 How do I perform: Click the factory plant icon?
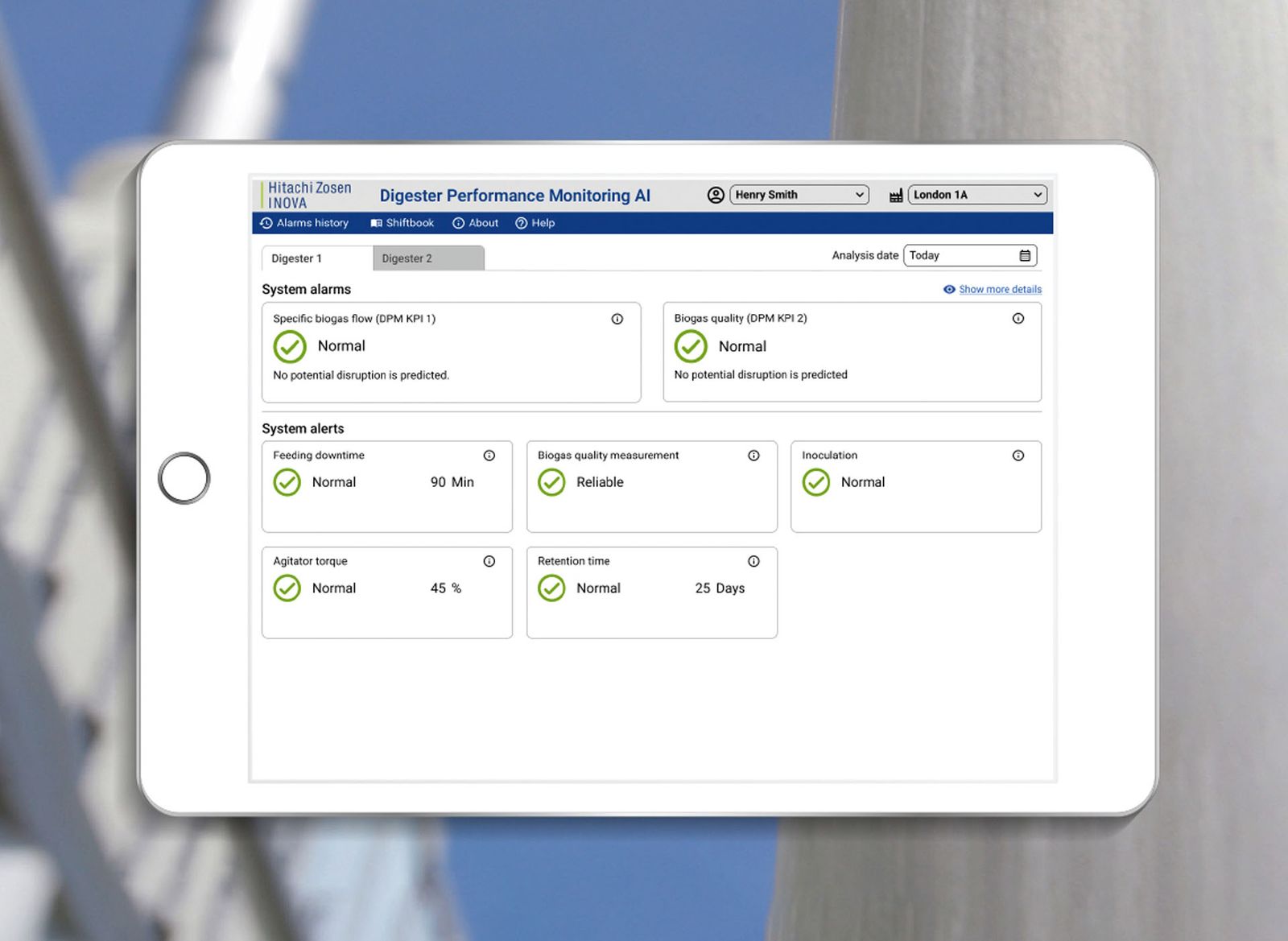pos(895,196)
